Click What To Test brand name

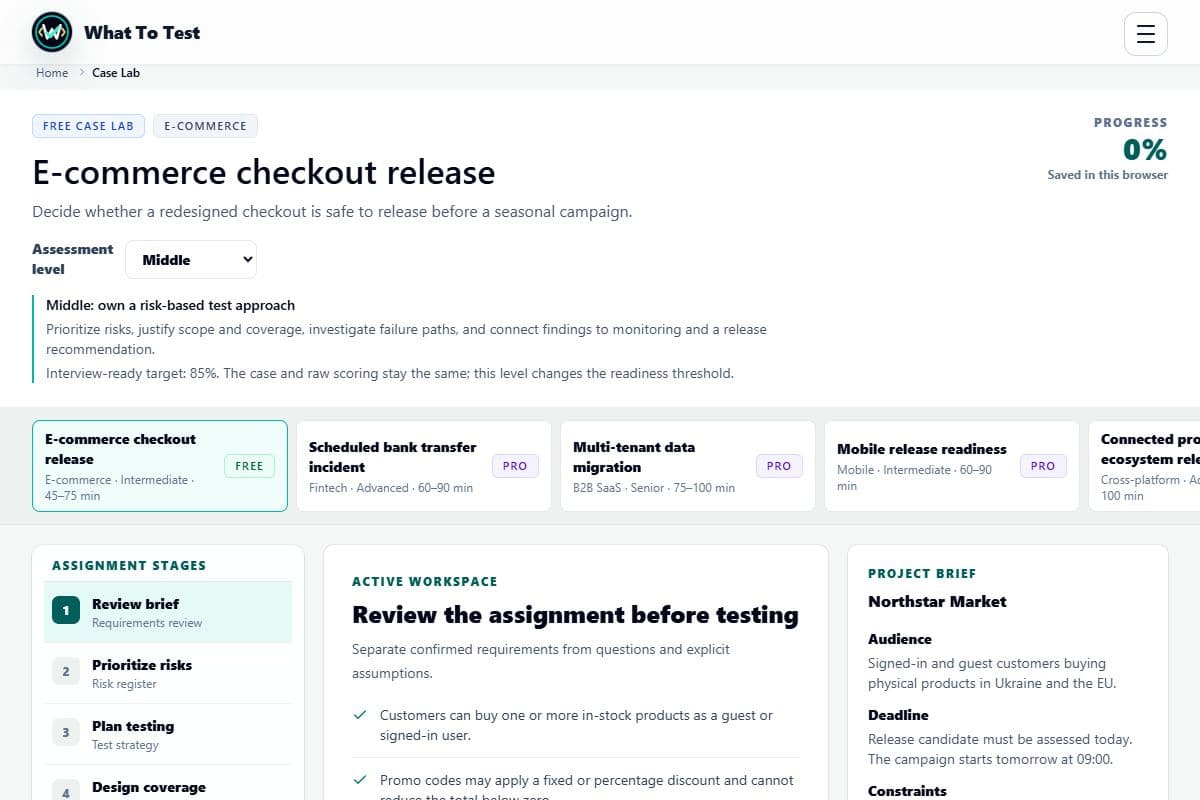[142, 32]
